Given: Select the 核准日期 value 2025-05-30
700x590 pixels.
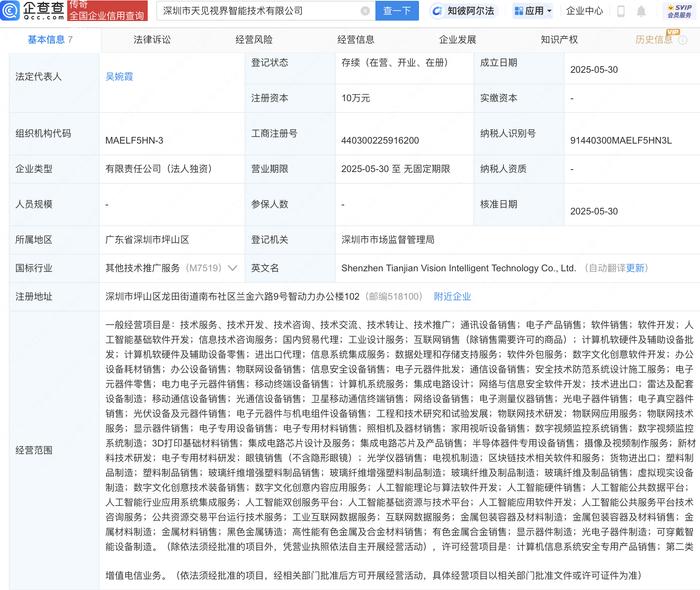Looking at the screenshot, I should point(594,211).
